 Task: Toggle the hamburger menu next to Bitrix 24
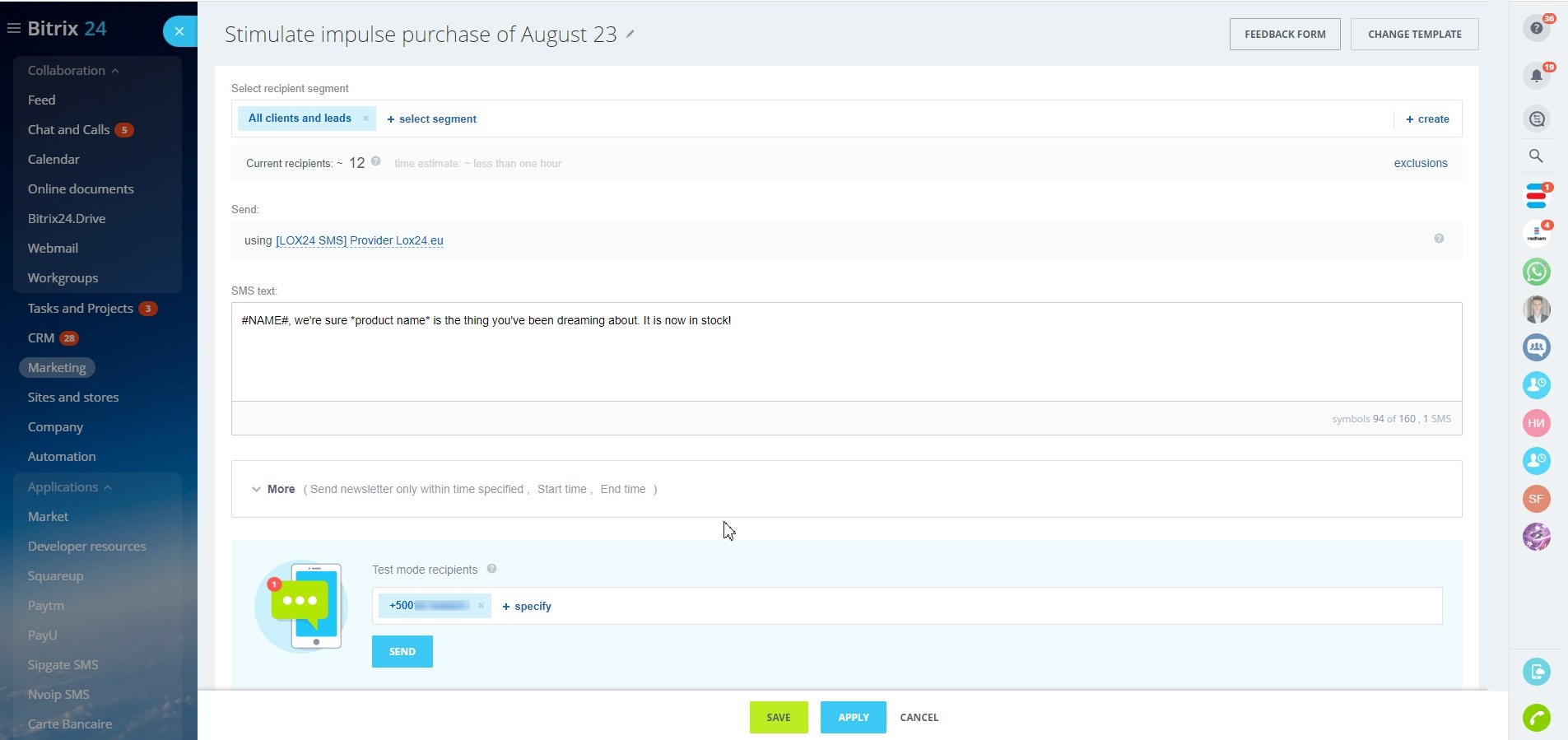pos(13,29)
